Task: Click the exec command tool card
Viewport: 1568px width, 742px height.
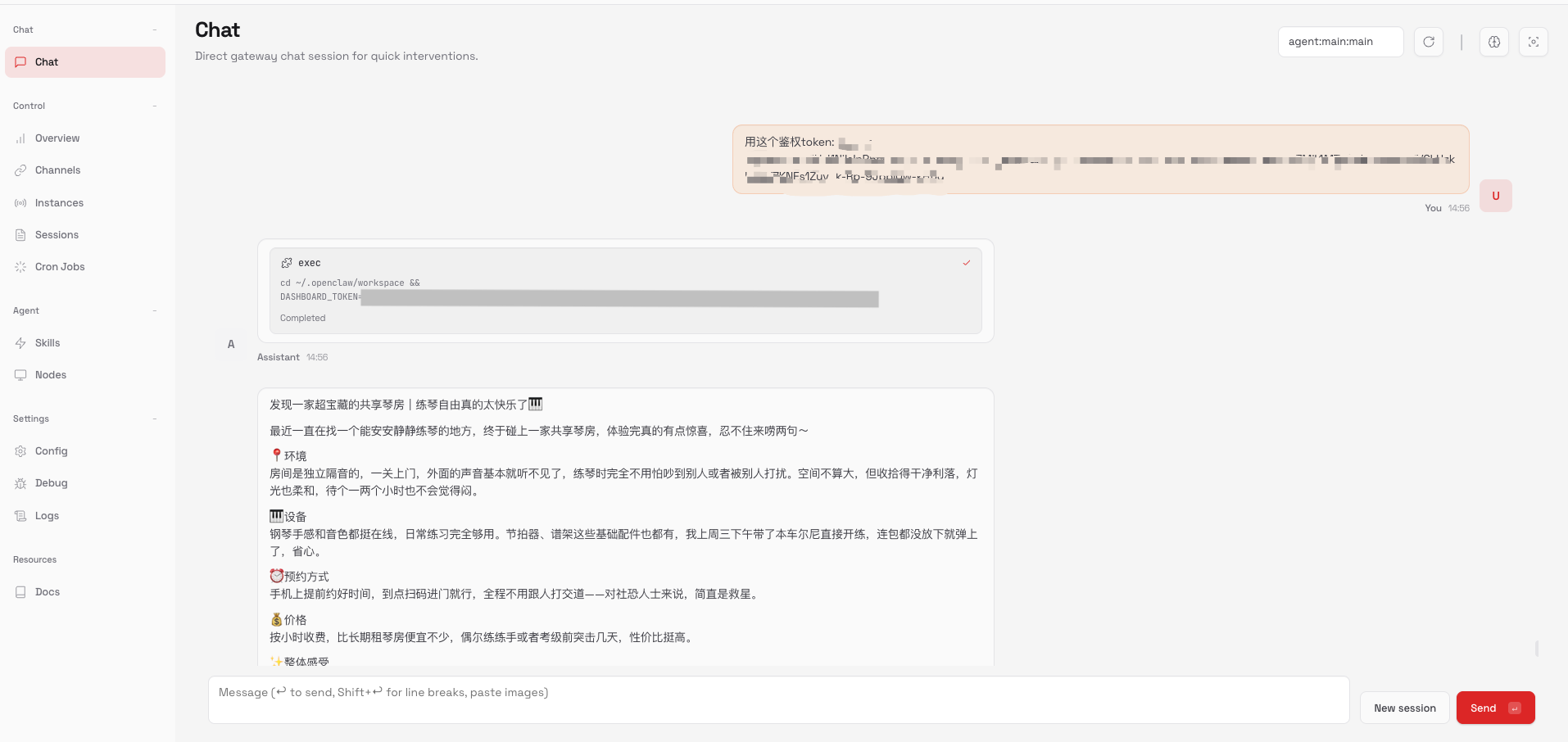Action: pyautogui.click(x=626, y=291)
